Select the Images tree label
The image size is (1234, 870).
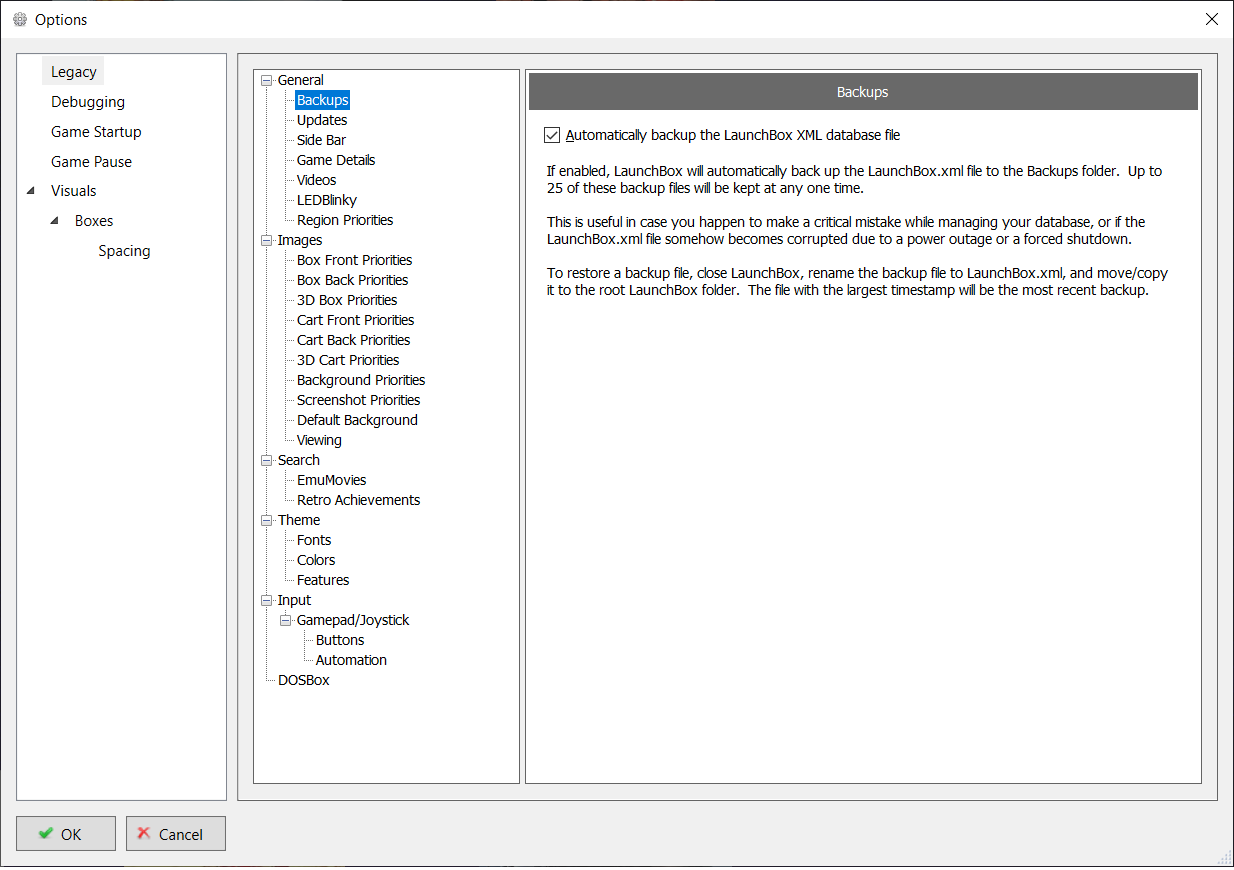(300, 240)
